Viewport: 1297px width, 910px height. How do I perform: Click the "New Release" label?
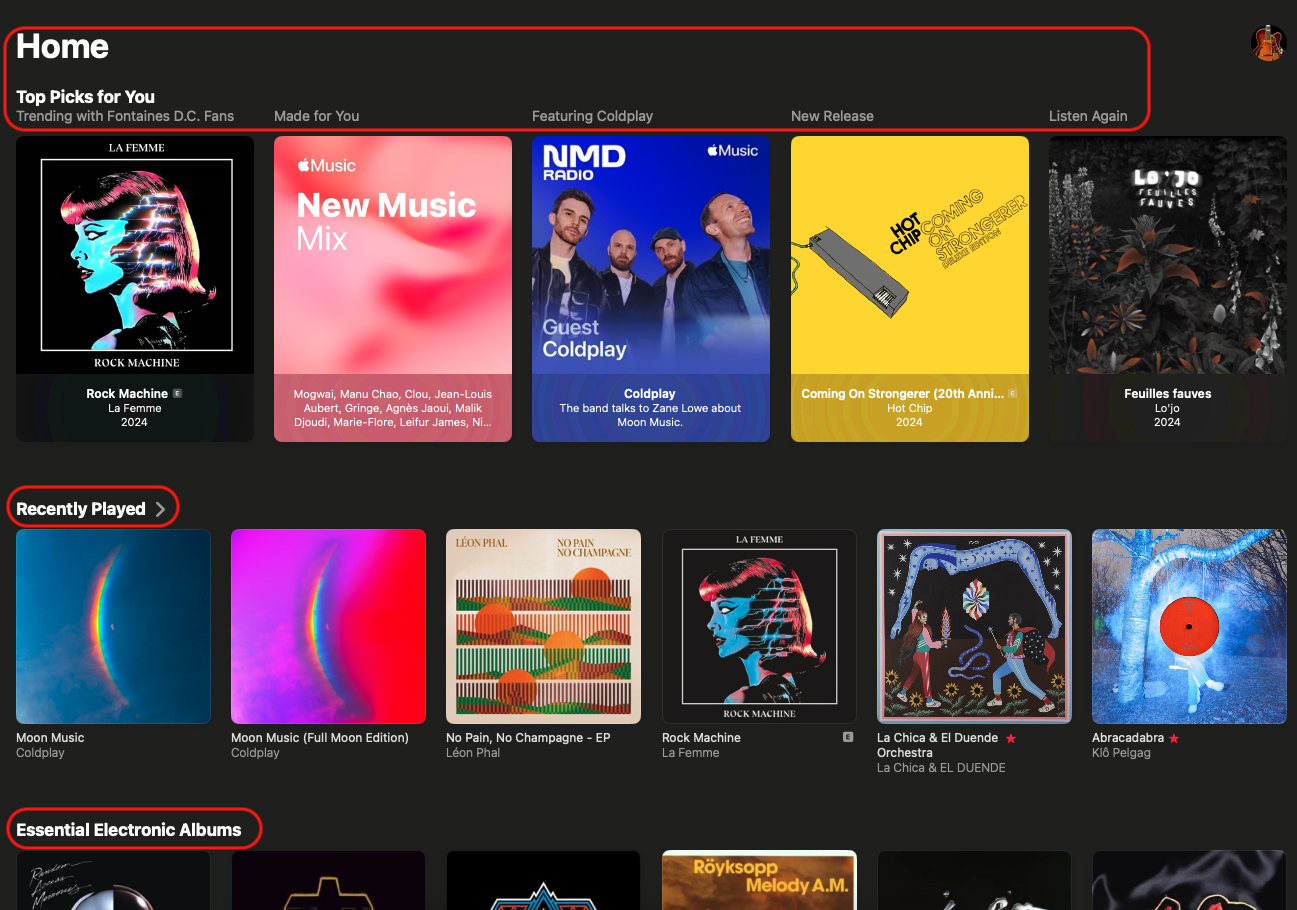point(832,116)
